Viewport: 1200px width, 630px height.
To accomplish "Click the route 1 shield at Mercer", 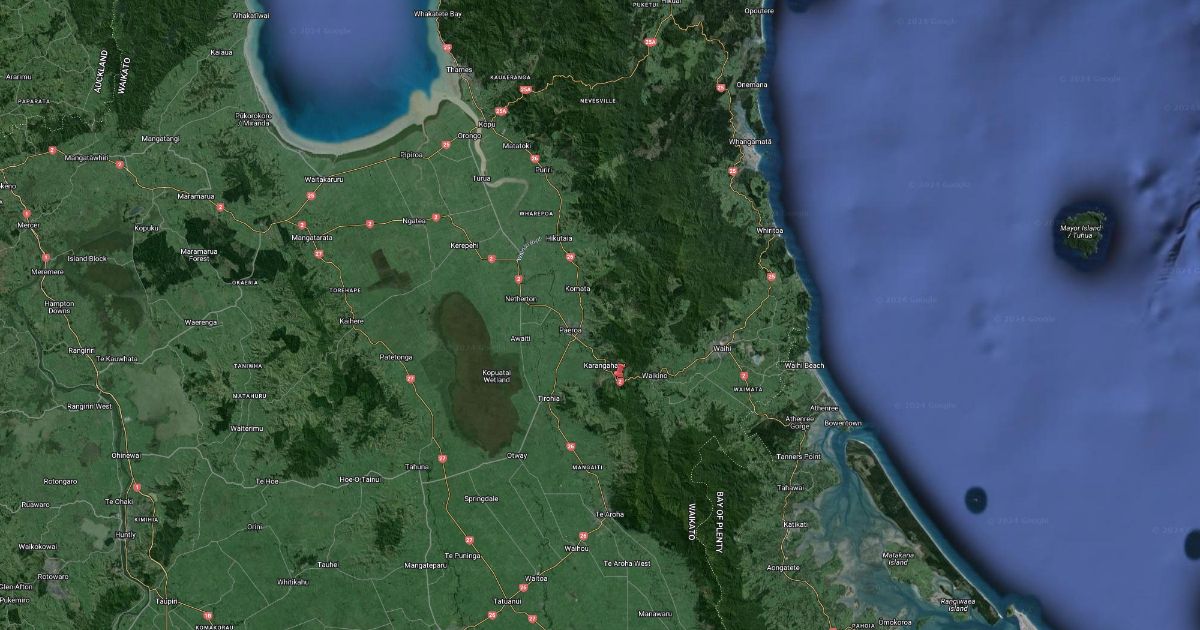I will pyautogui.click(x=27, y=214).
